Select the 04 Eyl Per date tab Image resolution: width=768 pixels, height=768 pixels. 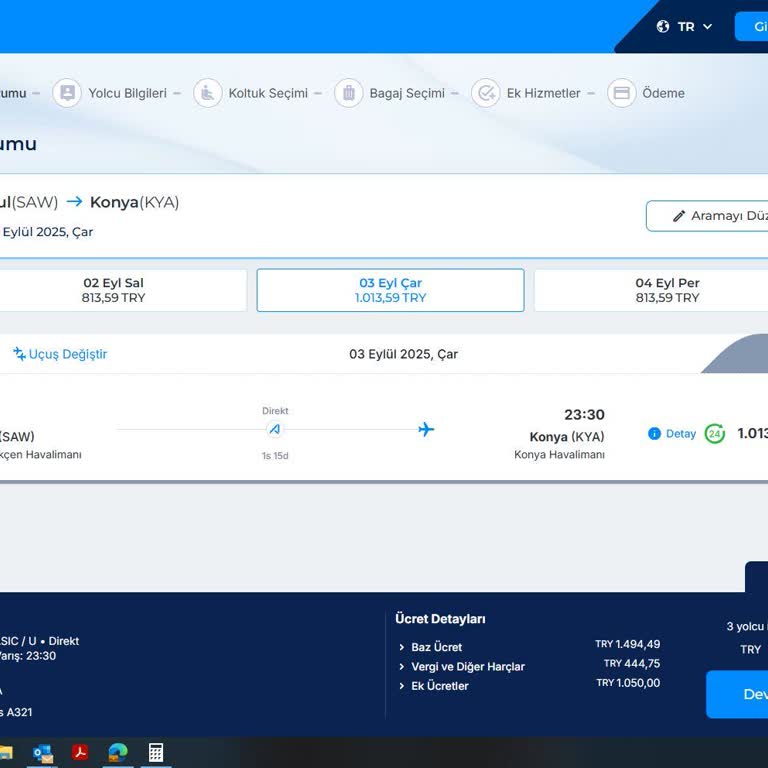tap(667, 290)
